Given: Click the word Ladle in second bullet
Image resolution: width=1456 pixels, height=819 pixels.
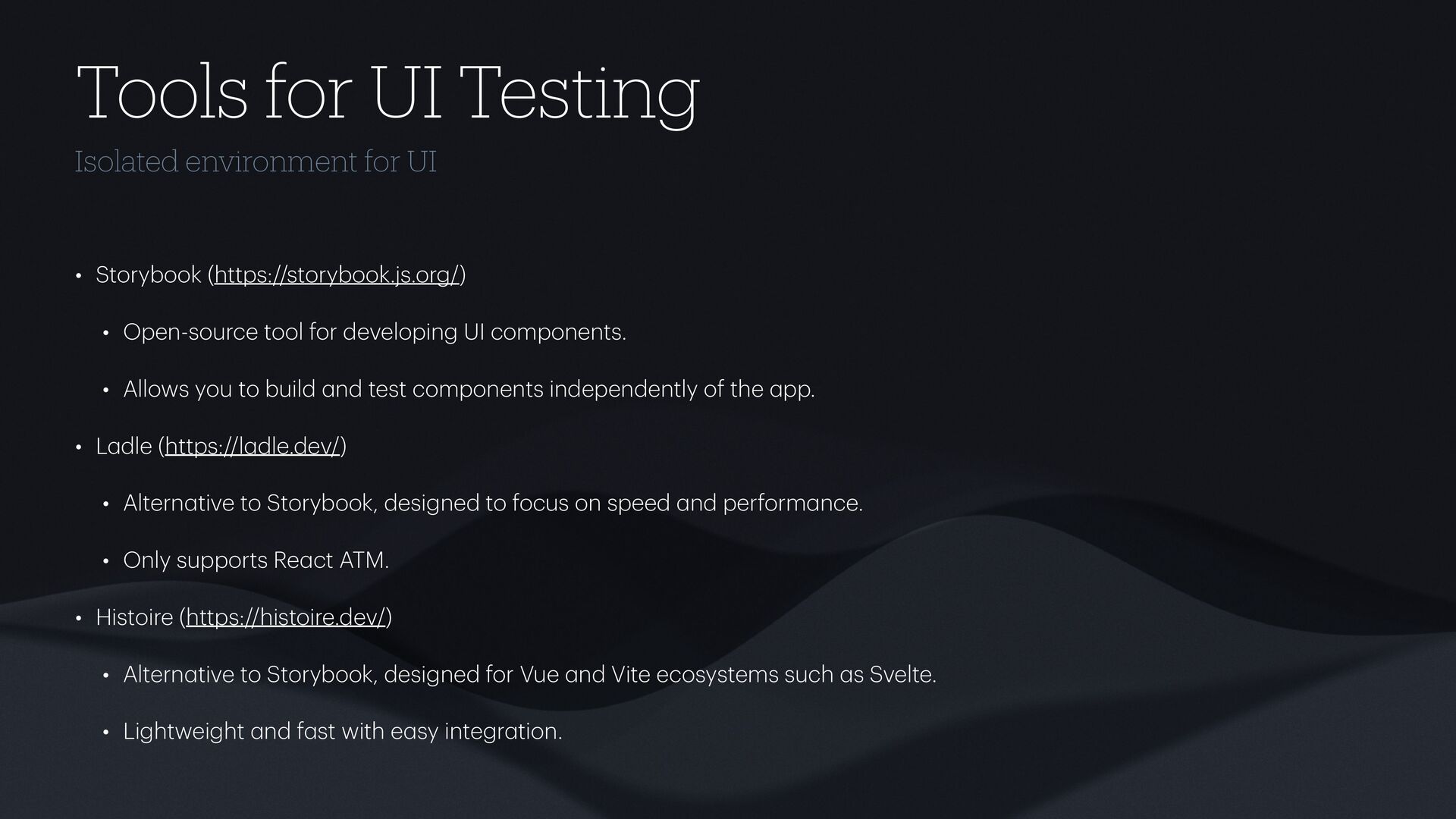Looking at the screenshot, I should 124,447.
